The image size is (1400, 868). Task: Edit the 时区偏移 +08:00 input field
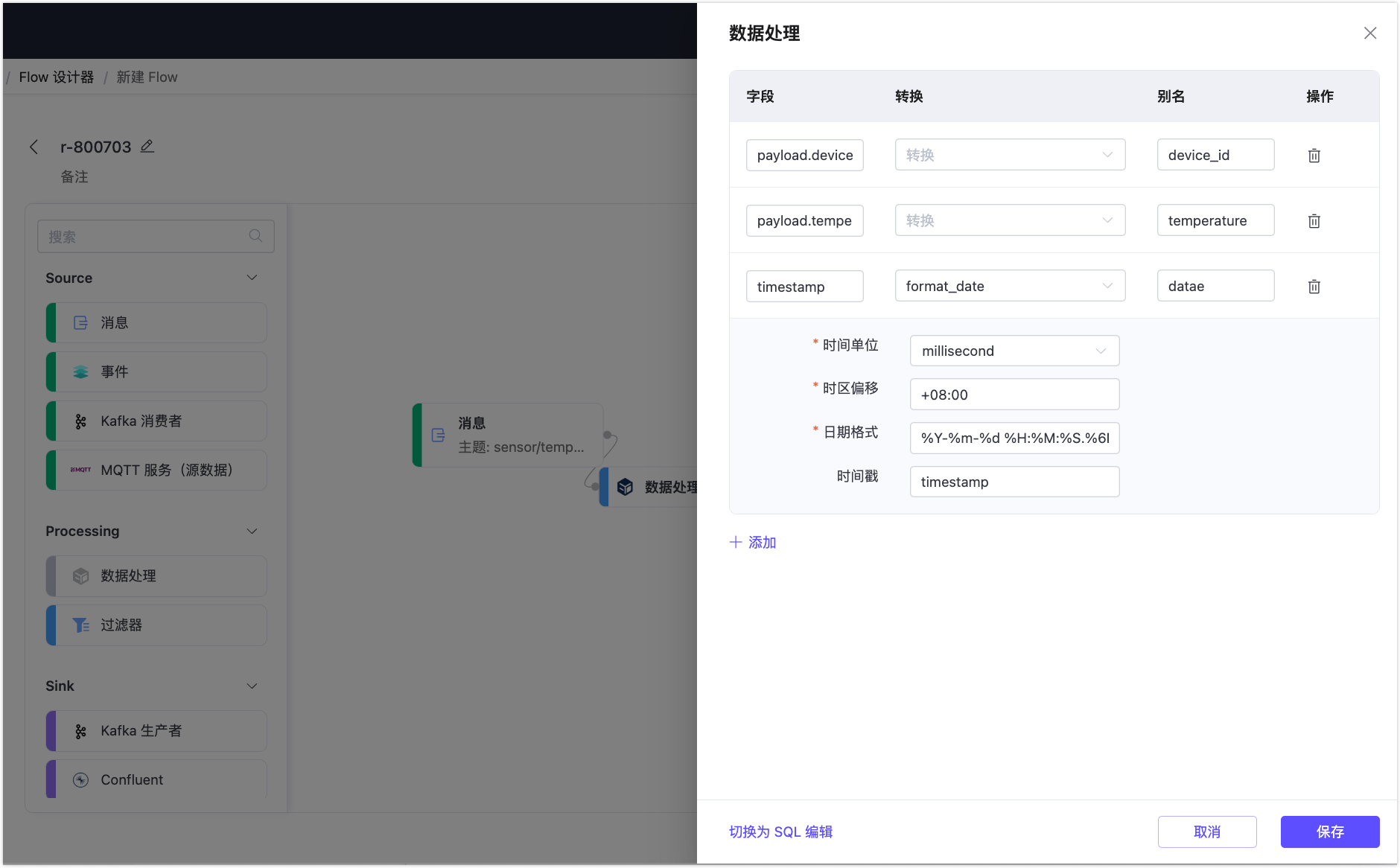click(x=1014, y=394)
